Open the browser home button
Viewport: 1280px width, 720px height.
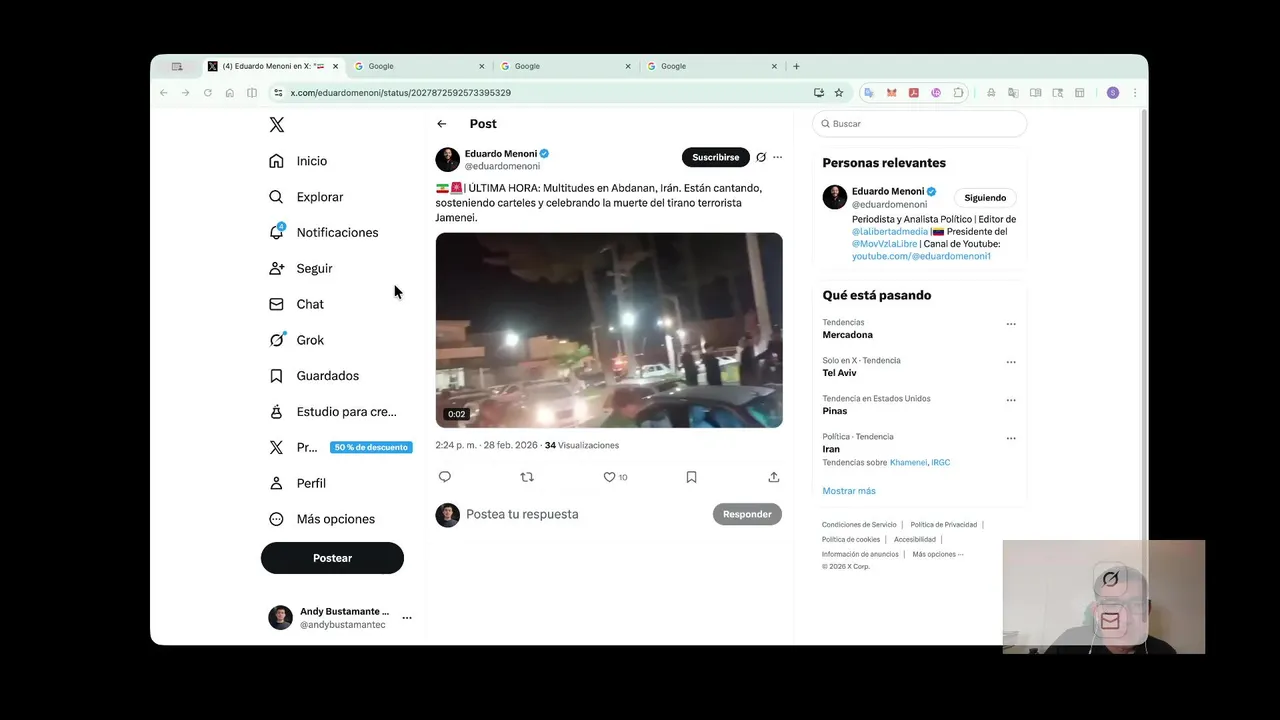pos(229,93)
